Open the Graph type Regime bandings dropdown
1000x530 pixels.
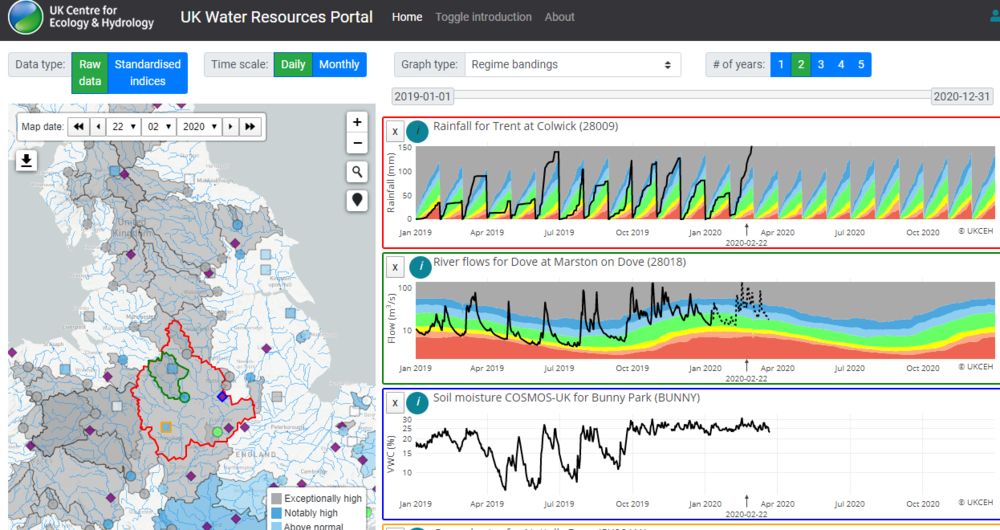[x=571, y=65]
